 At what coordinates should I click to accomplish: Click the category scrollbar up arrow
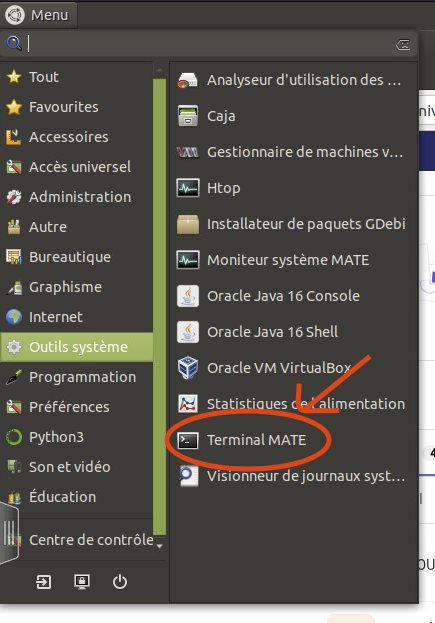tap(159, 70)
